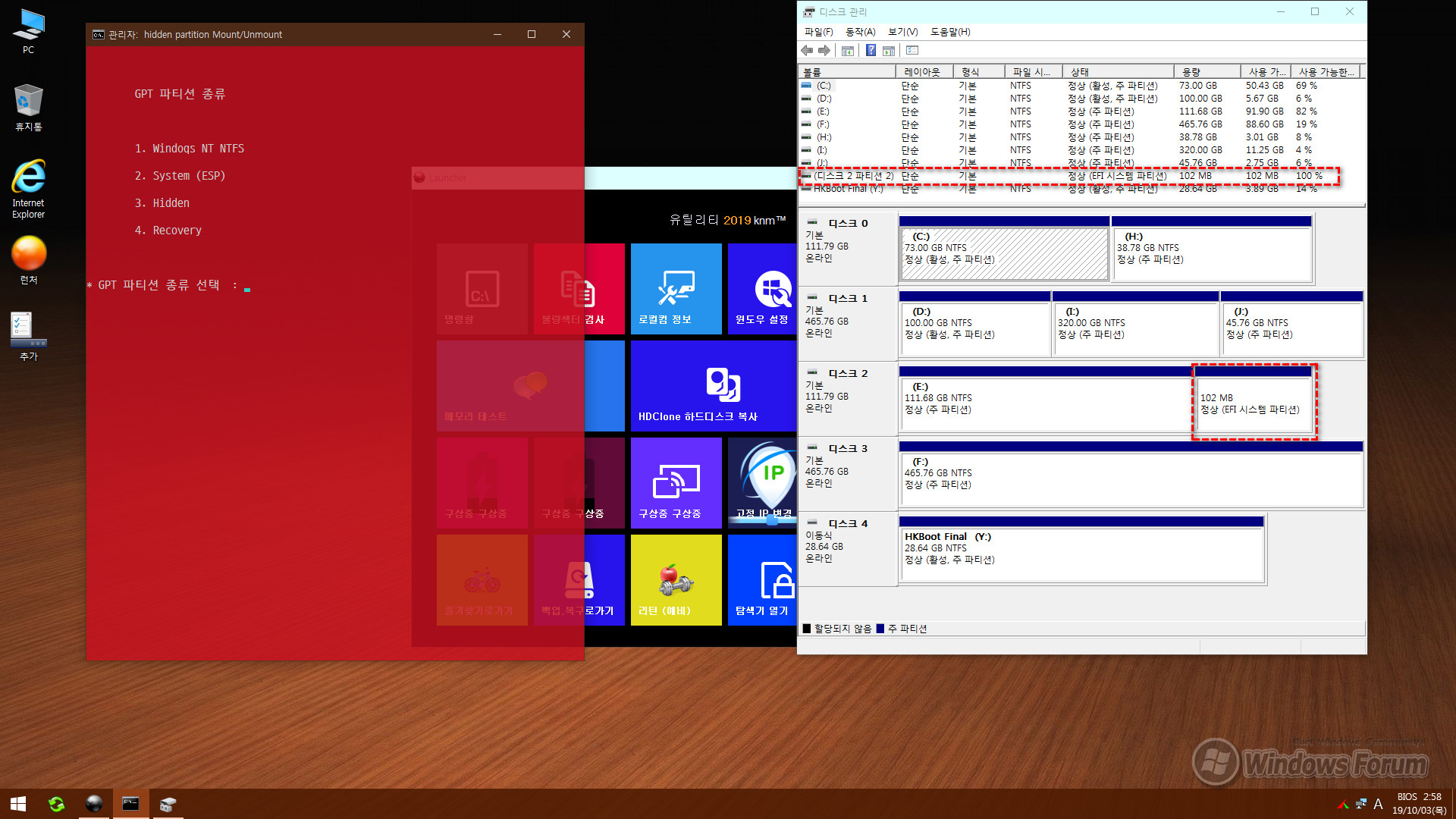Viewport: 1456px width, 819px height.
Task: Select the (D:) volume row in the list
Action: pyautogui.click(x=1081, y=99)
